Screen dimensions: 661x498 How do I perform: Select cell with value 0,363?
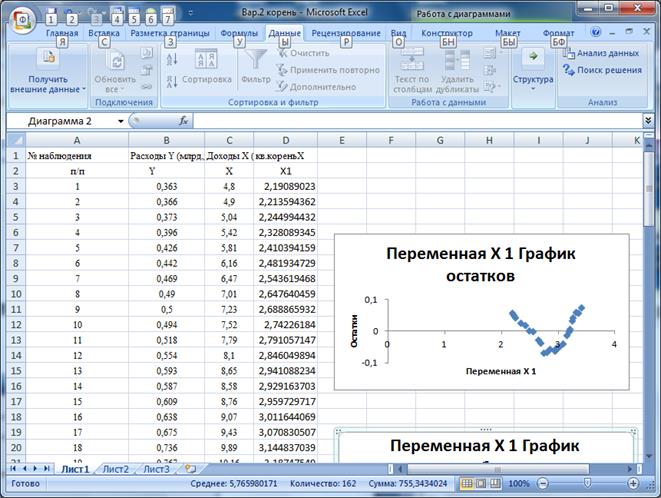pyautogui.click(x=167, y=186)
